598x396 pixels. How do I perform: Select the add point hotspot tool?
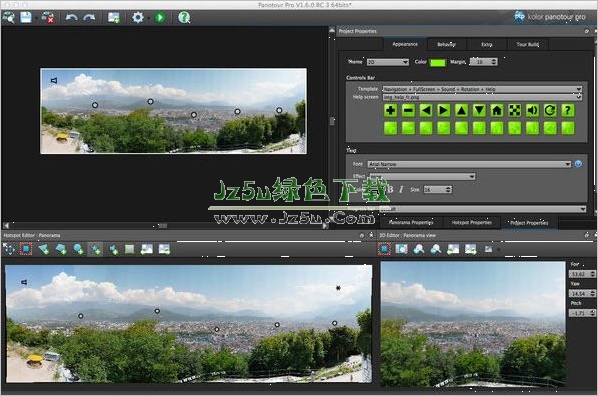[x=95, y=250]
